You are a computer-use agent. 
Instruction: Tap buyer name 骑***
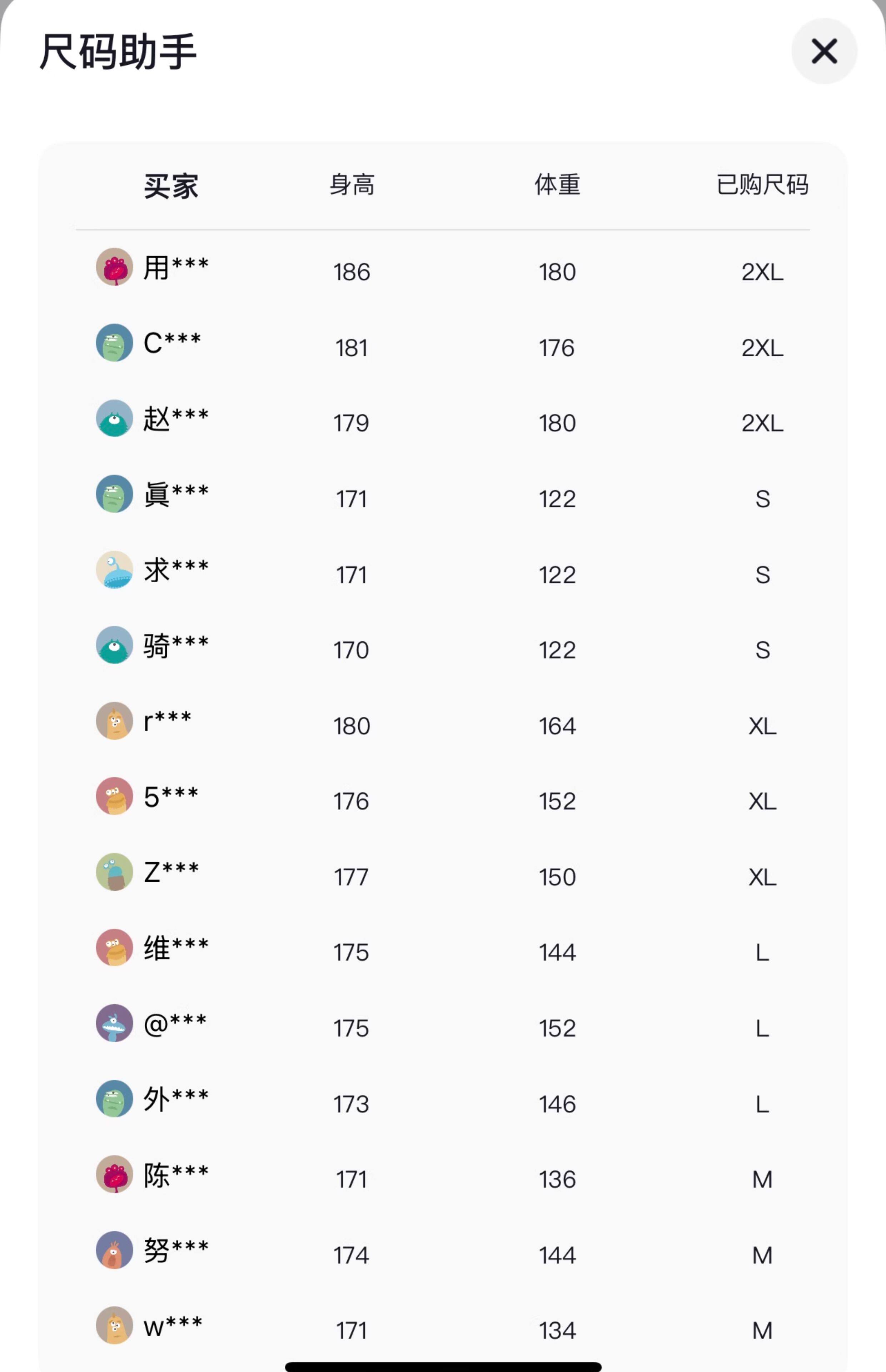(175, 645)
